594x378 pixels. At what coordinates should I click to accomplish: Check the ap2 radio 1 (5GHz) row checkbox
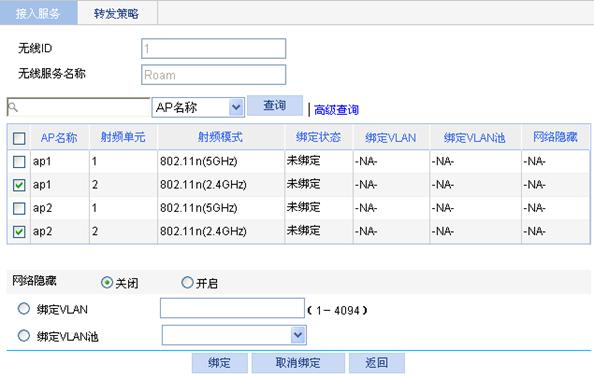[x=19, y=208]
